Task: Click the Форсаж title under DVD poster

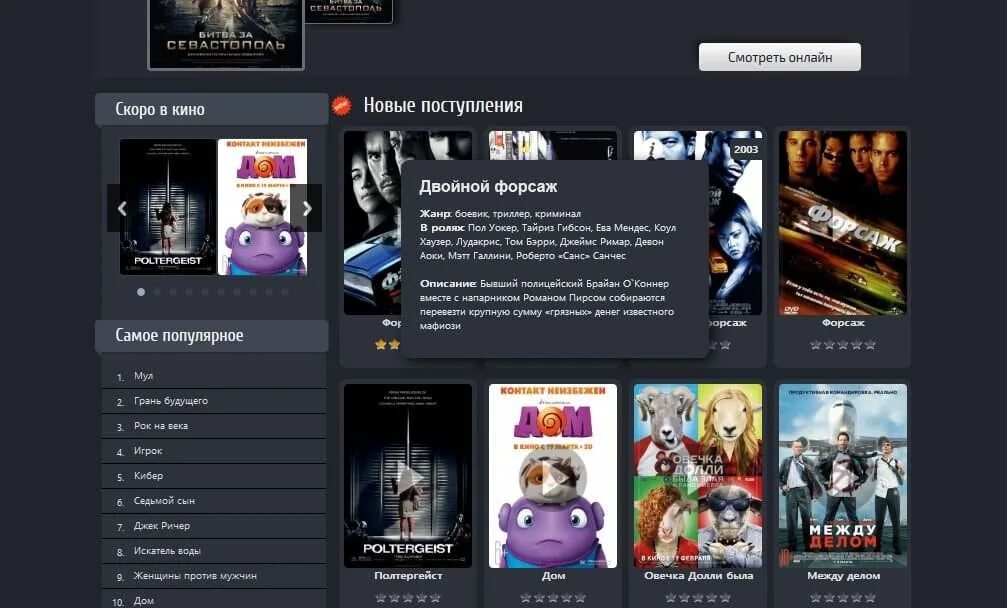Action: pos(843,323)
